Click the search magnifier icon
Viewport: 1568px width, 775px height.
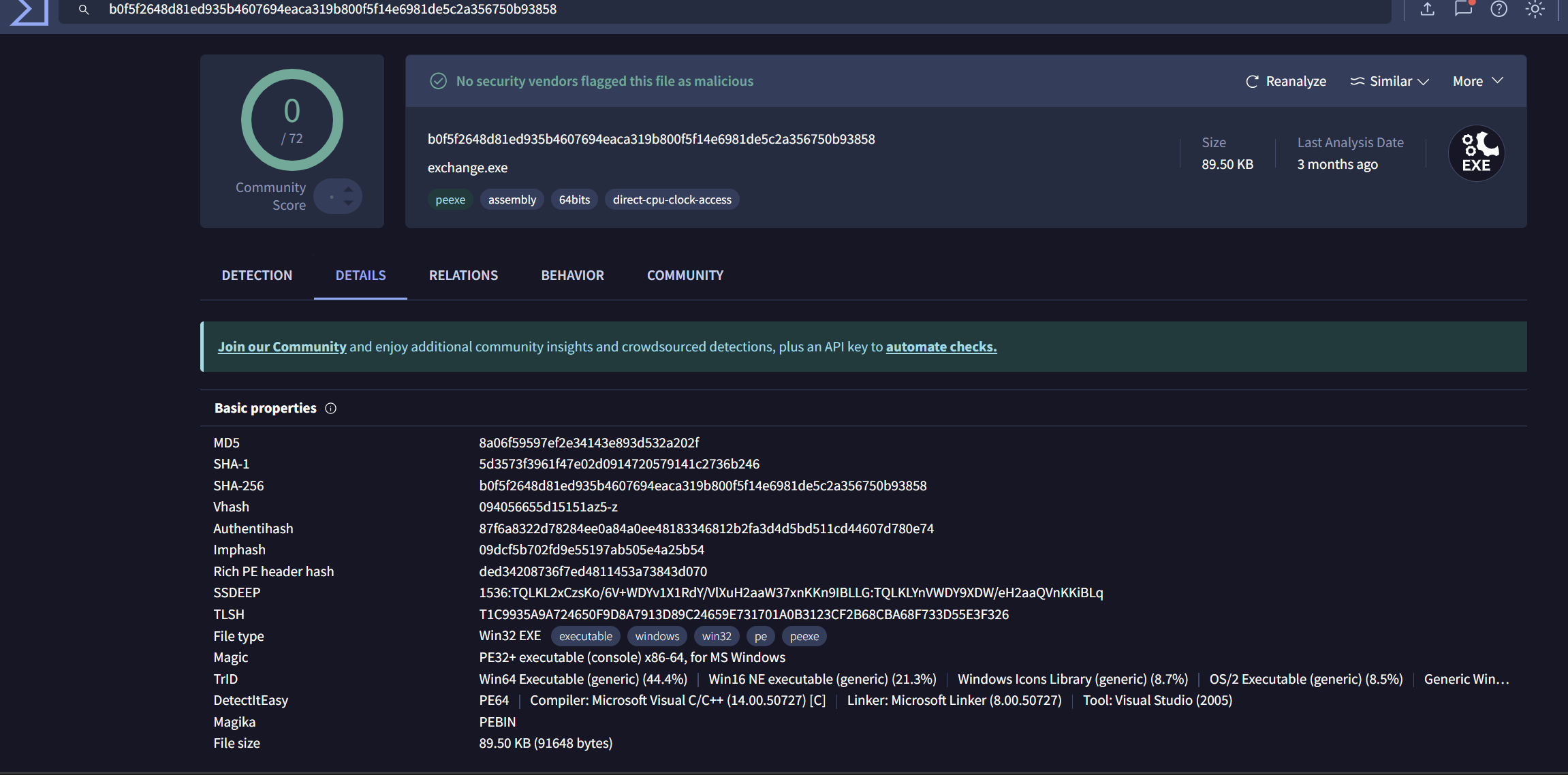coord(83,10)
